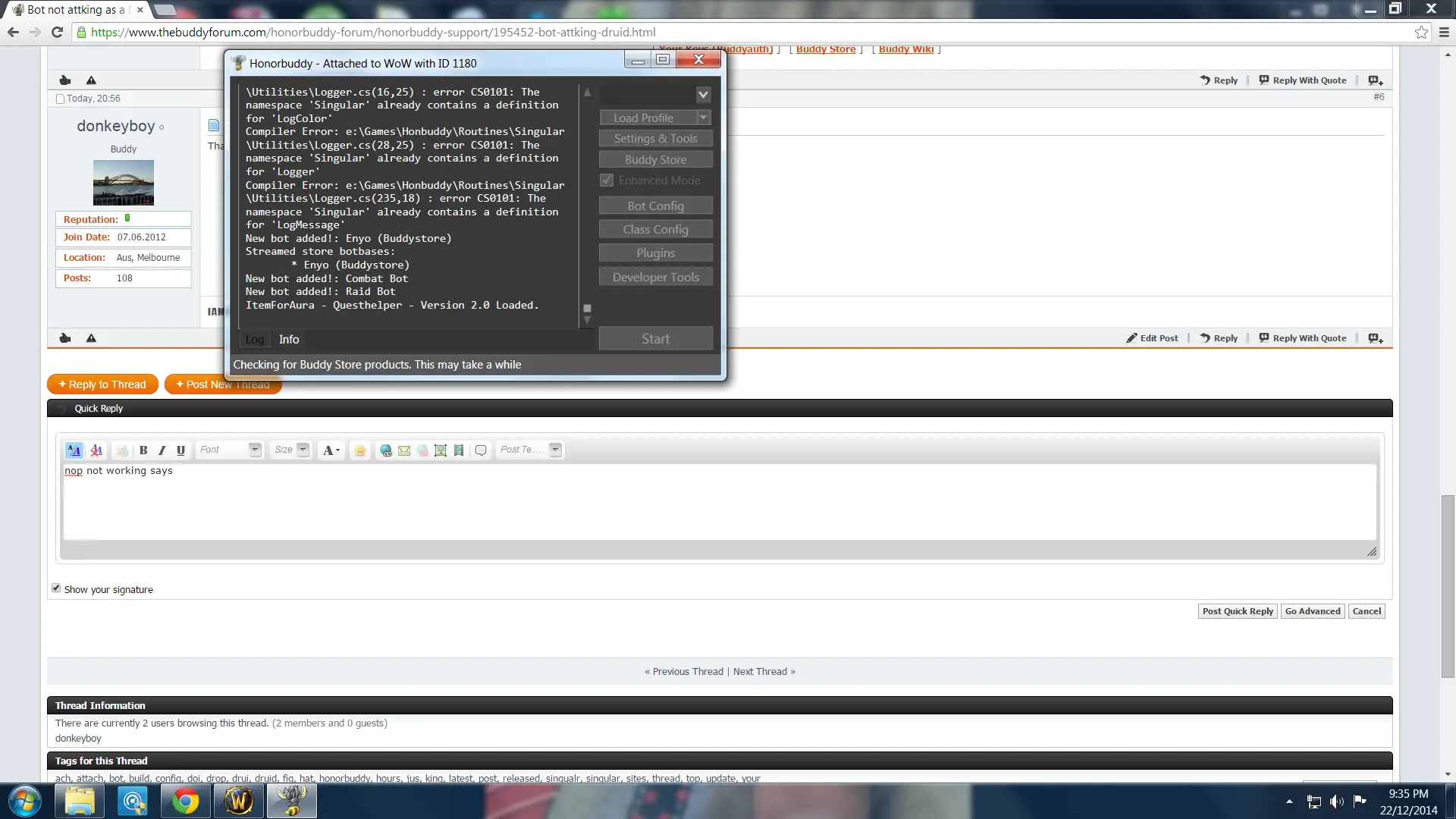Click the multi-quote icon beside upper Reply With Quote
1456x819 pixels.
pyautogui.click(x=1376, y=80)
